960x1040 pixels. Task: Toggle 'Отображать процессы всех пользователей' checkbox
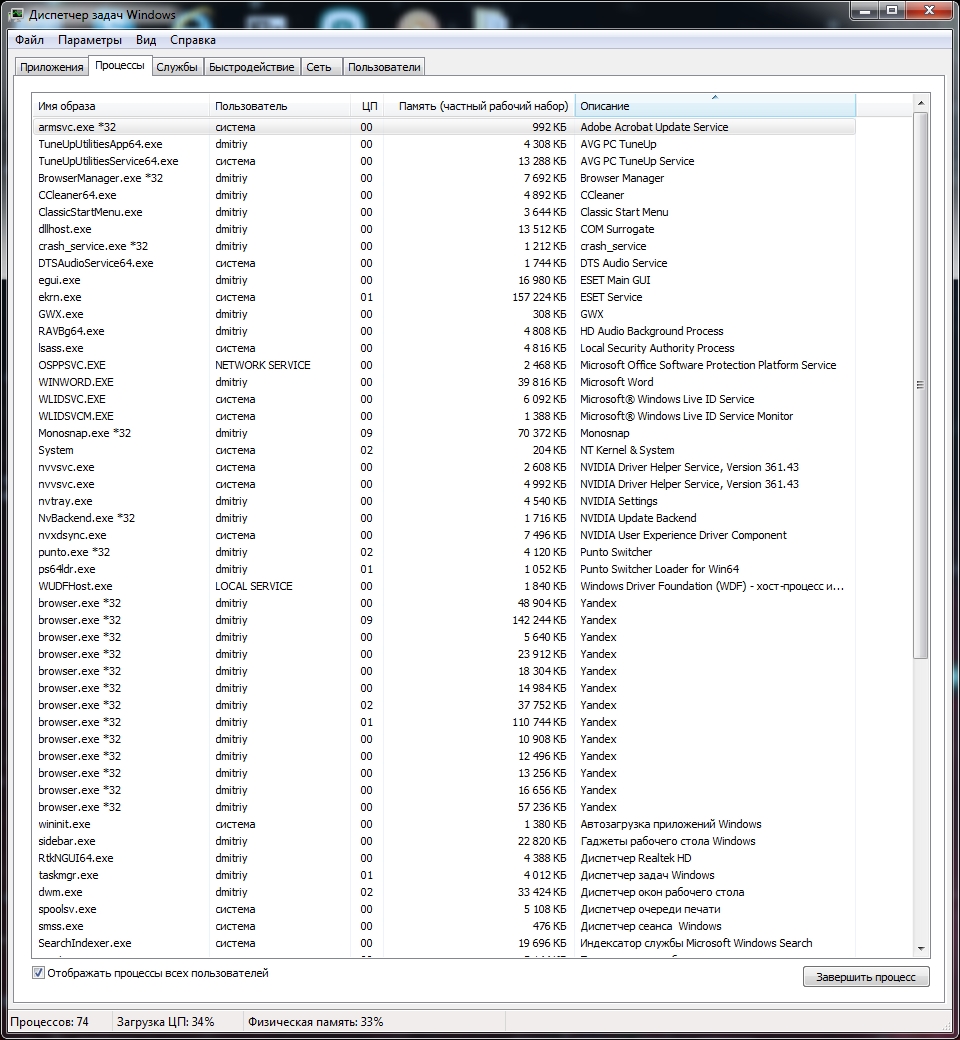(39, 973)
